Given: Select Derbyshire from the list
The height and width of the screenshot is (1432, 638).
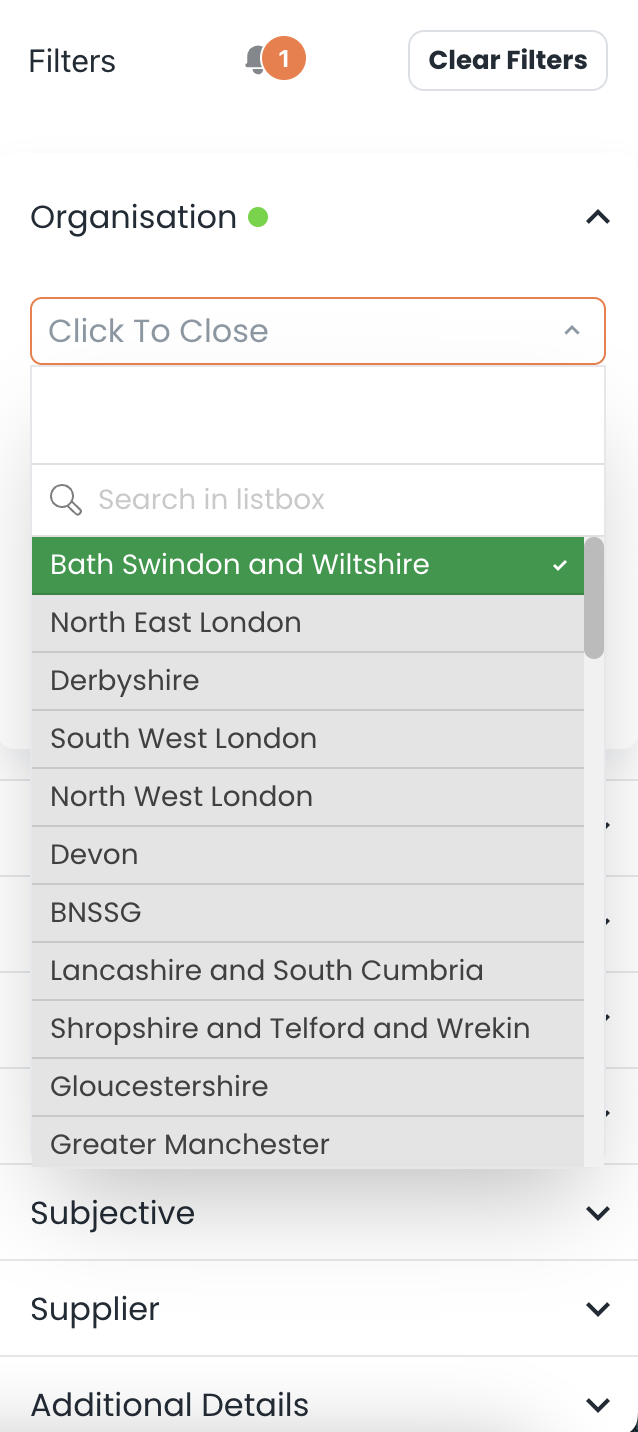Looking at the screenshot, I should [308, 682].
